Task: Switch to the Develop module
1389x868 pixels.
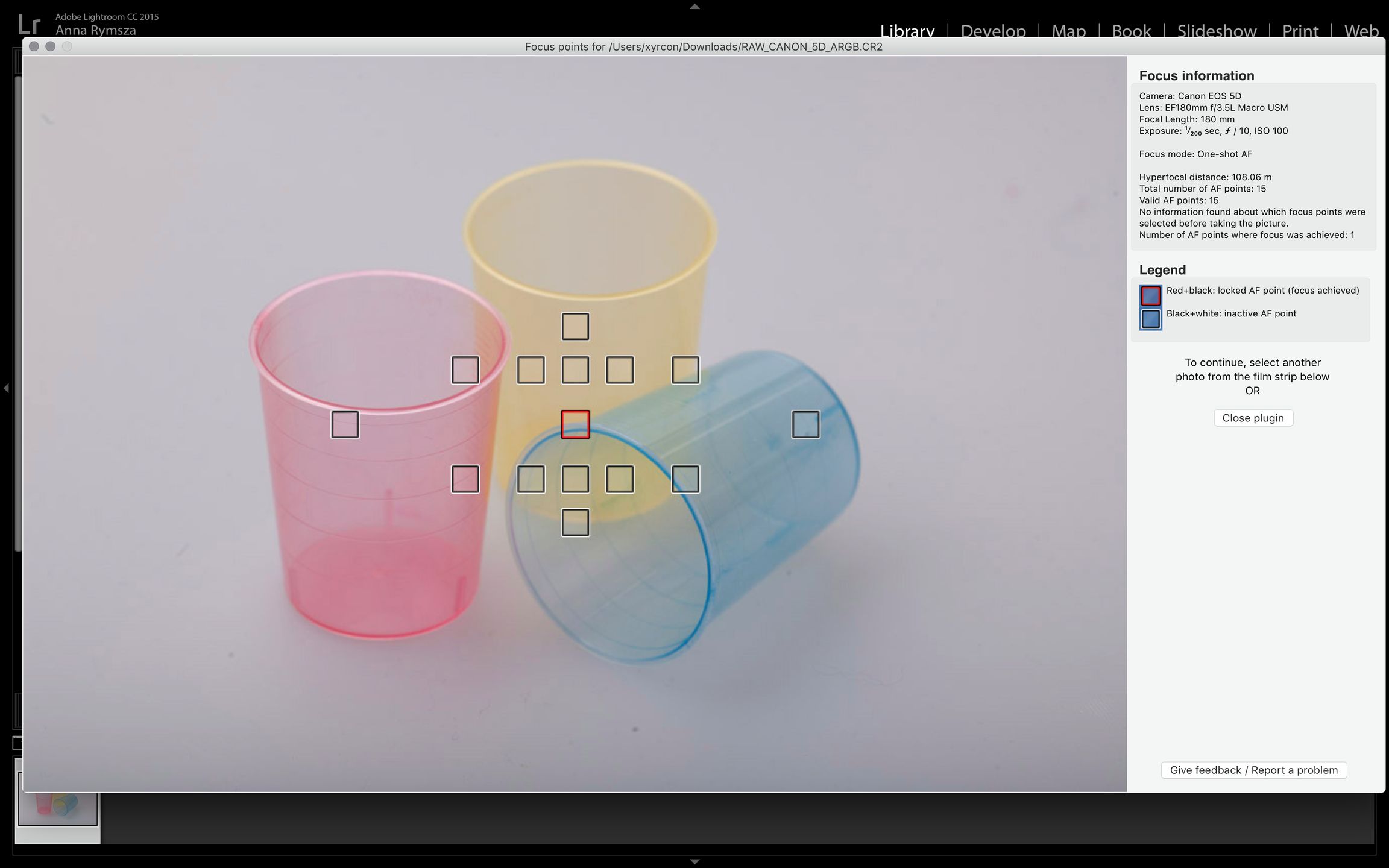Action: (x=993, y=30)
